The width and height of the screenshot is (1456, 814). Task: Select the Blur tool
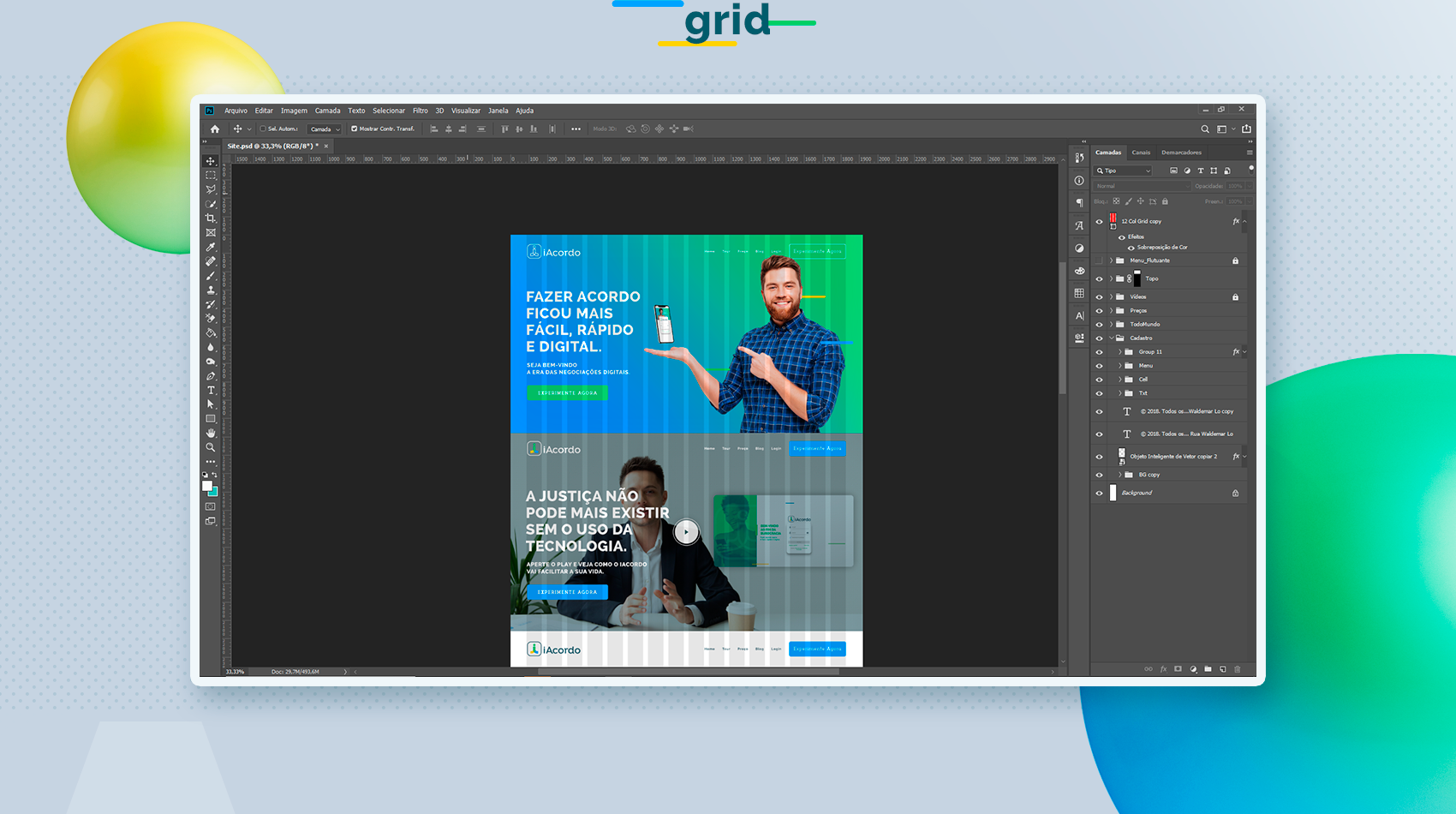tap(211, 347)
